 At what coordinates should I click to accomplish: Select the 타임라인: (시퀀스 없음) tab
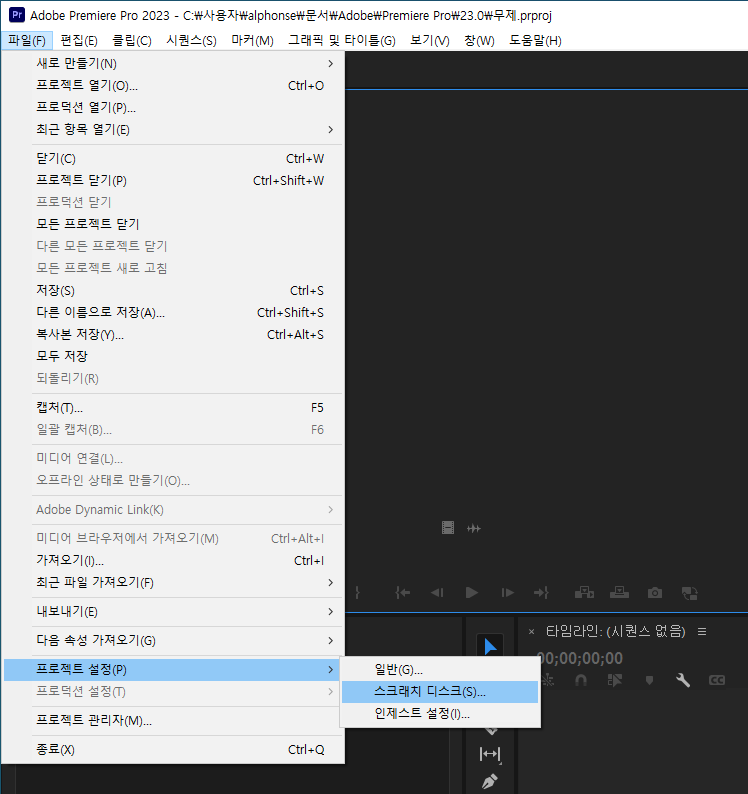[x=615, y=631]
